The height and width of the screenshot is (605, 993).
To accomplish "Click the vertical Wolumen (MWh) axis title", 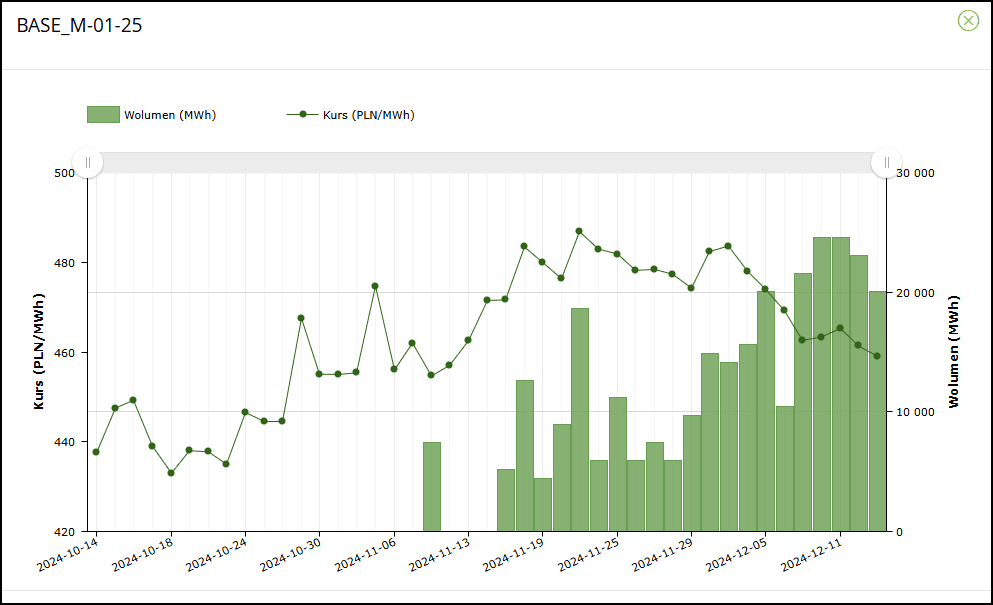I will [953, 351].
